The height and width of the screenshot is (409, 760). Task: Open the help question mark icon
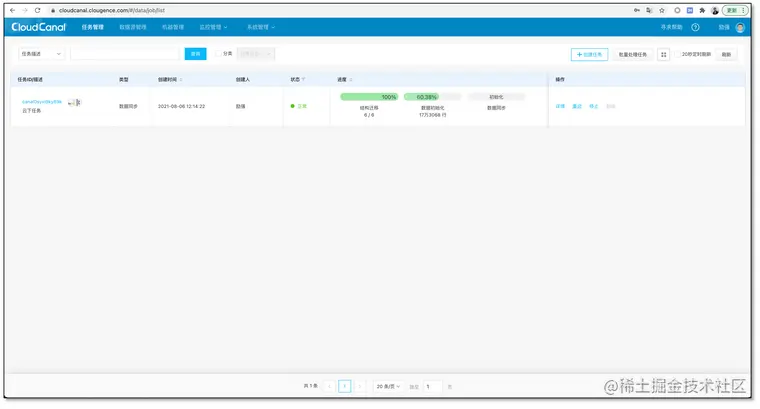point(695,27)
